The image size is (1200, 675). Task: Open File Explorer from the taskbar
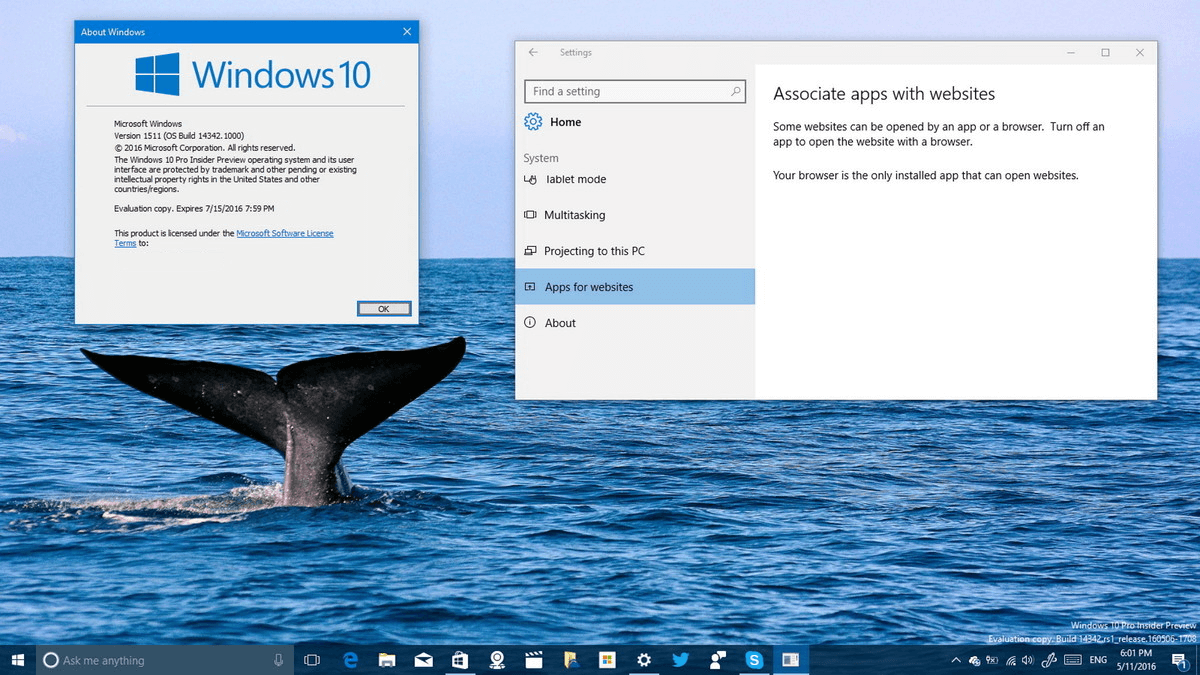pos(387,660)
